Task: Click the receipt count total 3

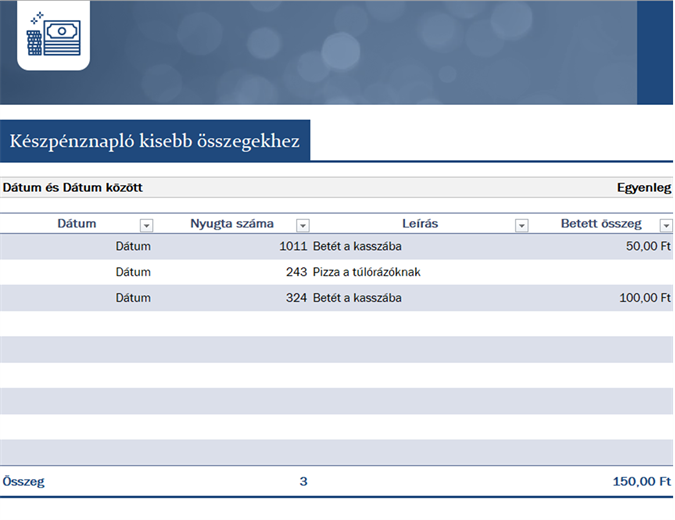Action: point(303,481)
